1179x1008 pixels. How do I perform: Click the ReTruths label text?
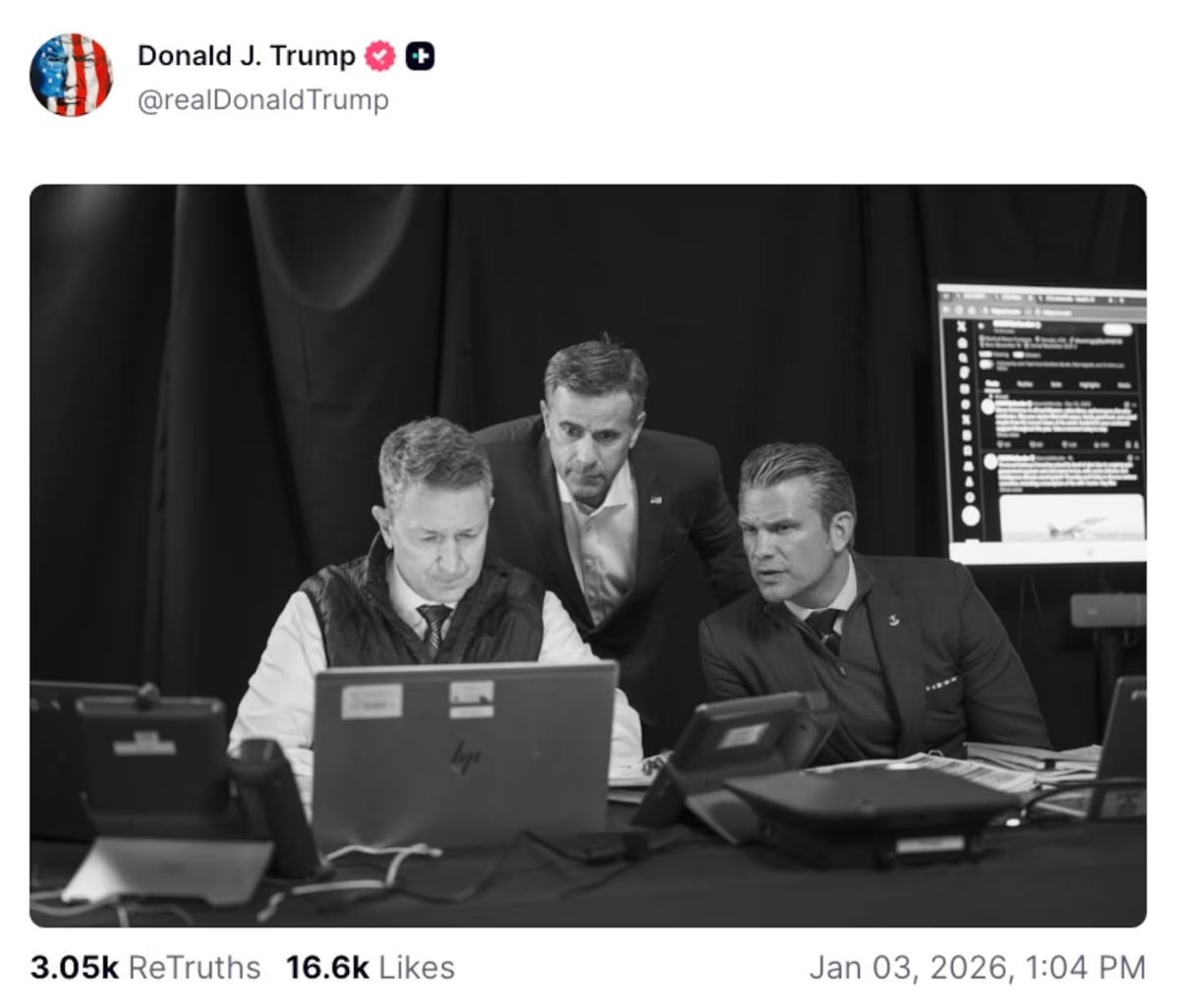click(x=195, y=968)
